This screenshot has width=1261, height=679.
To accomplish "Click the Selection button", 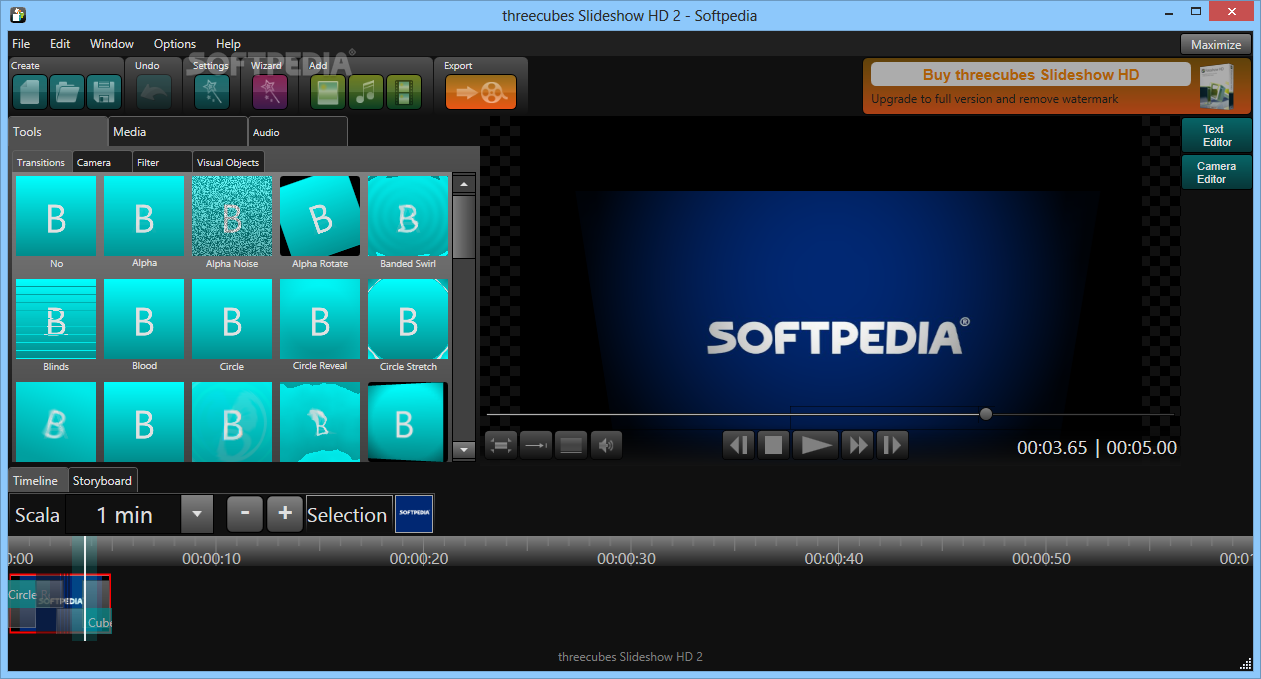I will [x=348, y=515].
